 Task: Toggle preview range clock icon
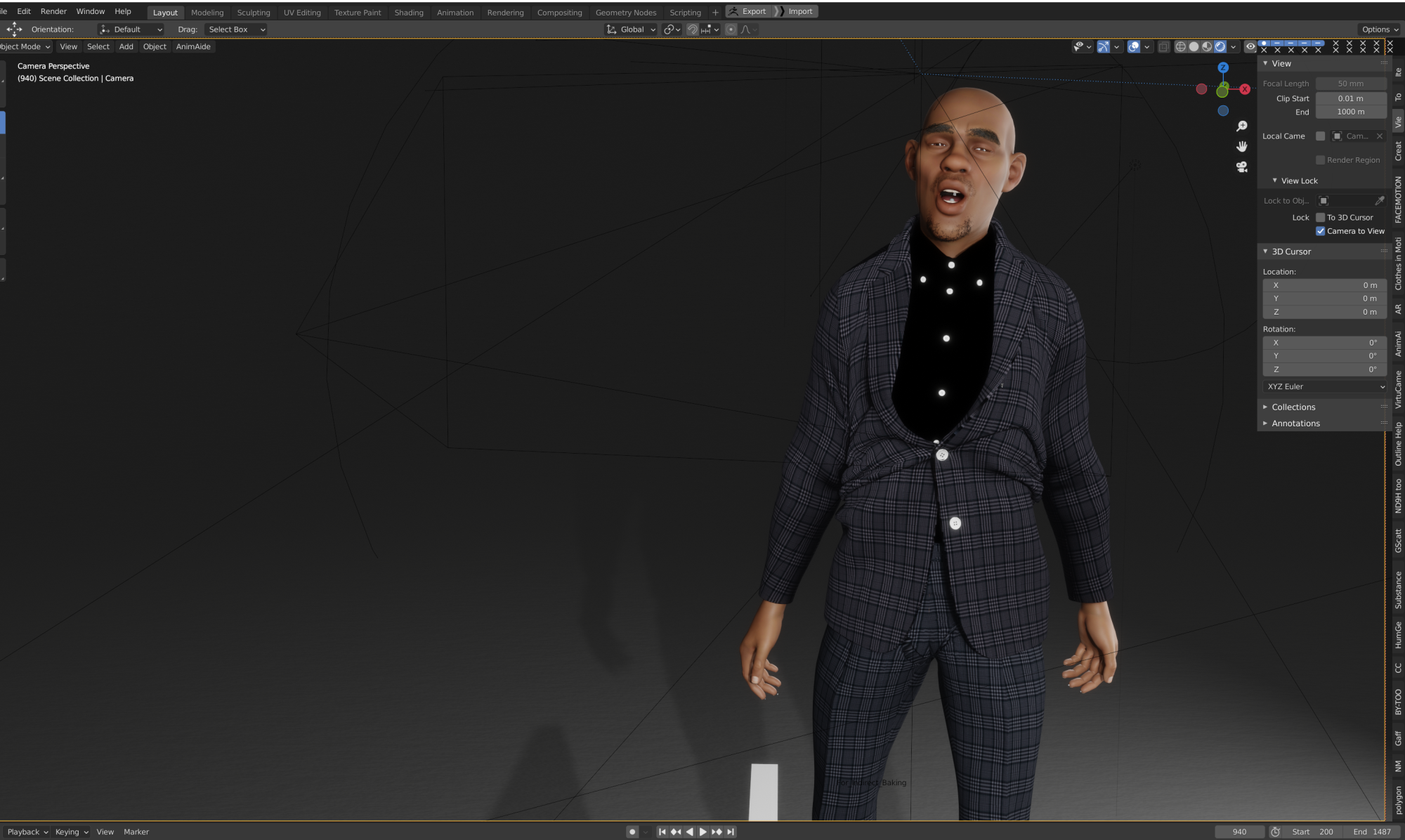click(1275, 832)
